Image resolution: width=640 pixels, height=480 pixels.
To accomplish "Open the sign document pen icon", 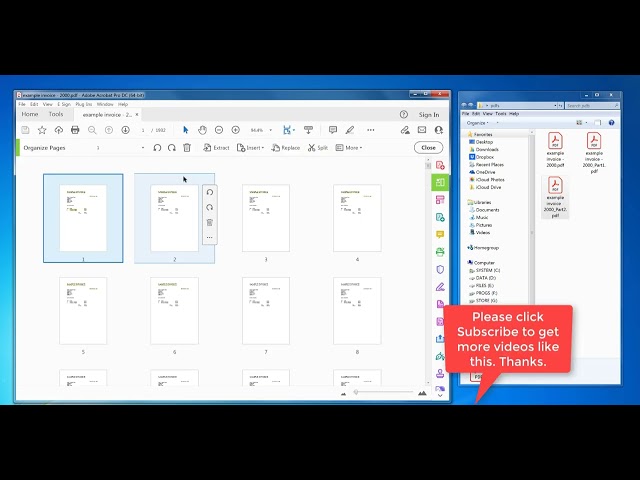I will (405, 130).
